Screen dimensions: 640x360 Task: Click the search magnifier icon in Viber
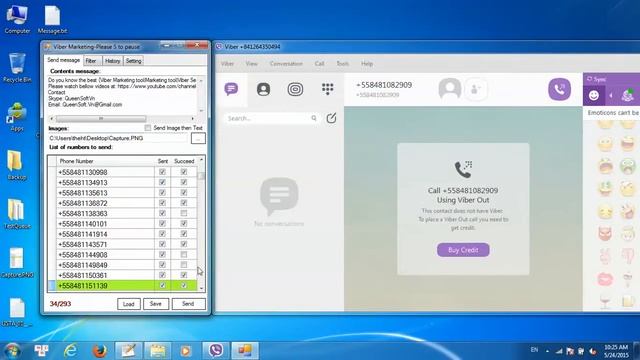click(x=314, y=118)
